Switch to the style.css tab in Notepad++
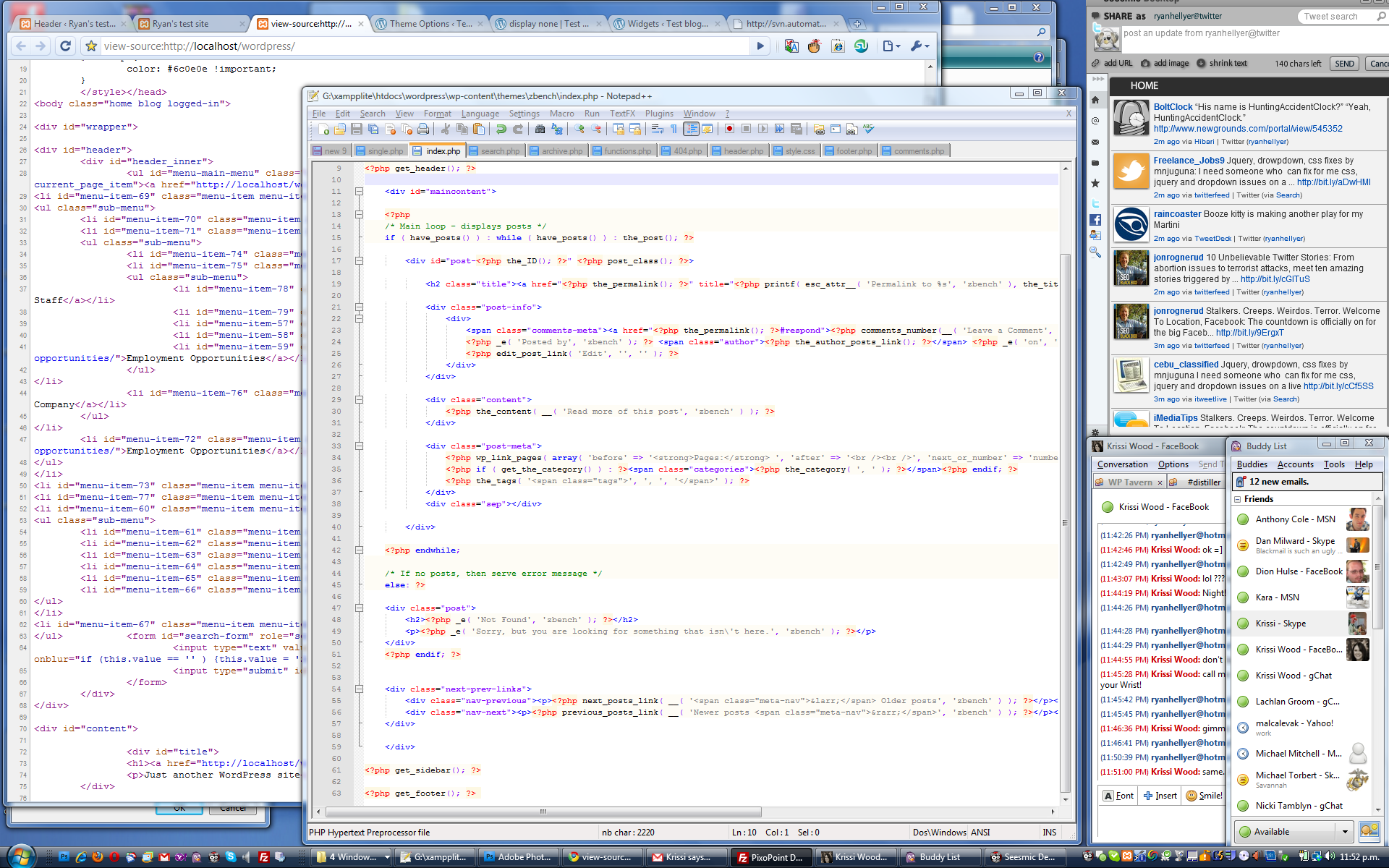Viewport: 1389px width, 868px height. pyautogui.click(x=794, y=151)
